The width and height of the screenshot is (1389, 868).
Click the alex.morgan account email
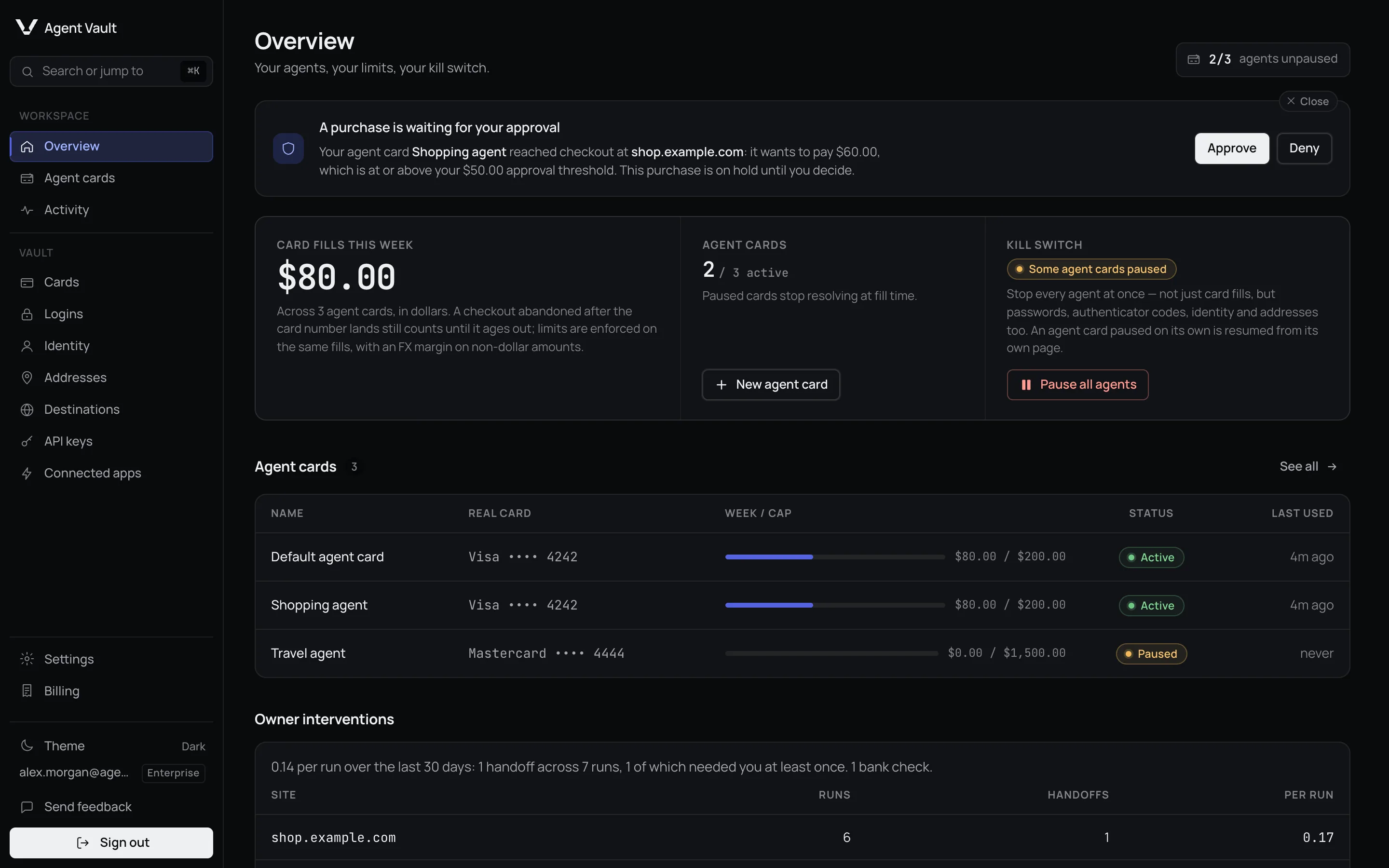point(73,773)
